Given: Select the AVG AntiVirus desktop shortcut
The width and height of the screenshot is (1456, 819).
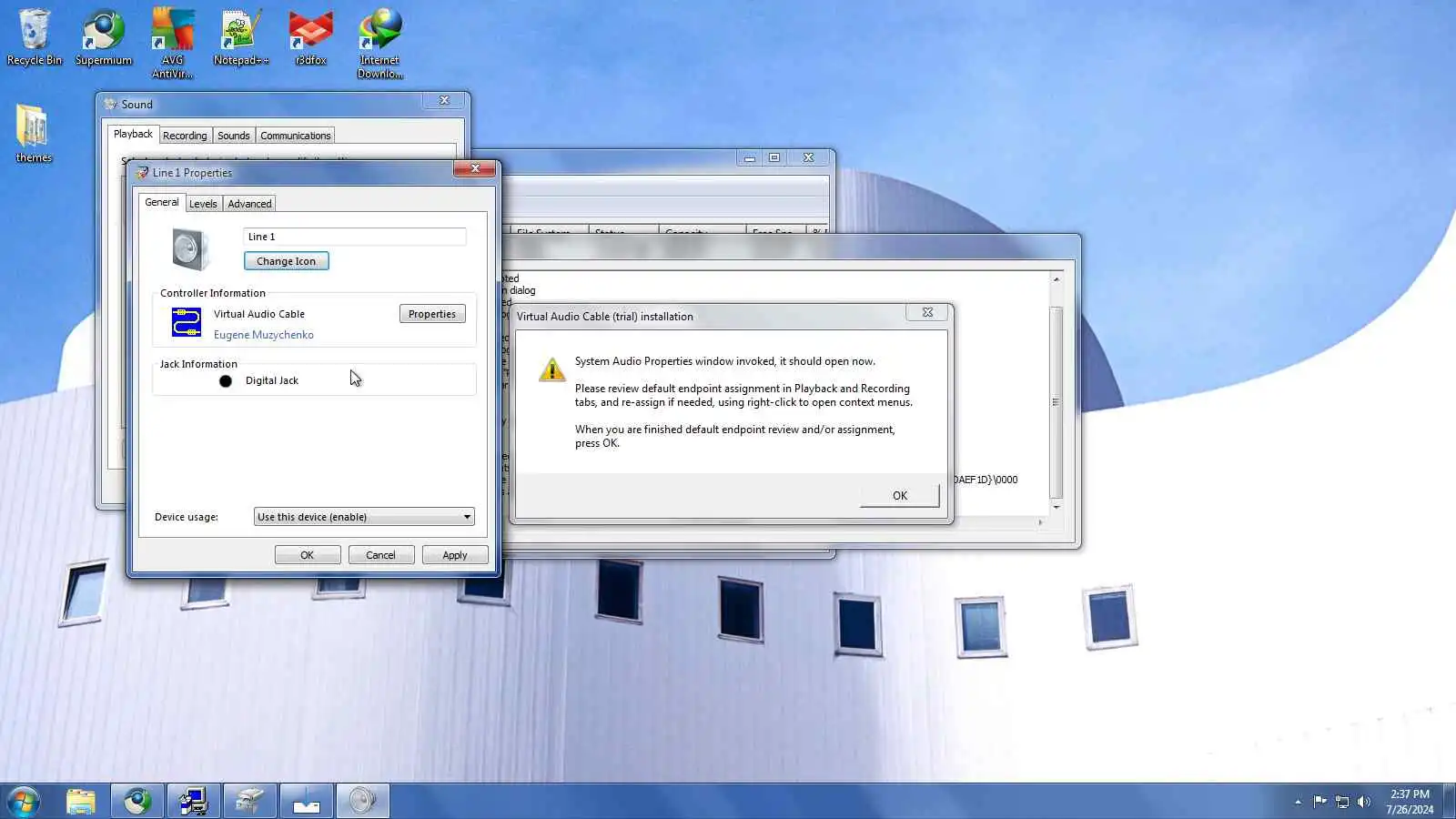Looking at the screenshot, I should click(172, 44).
